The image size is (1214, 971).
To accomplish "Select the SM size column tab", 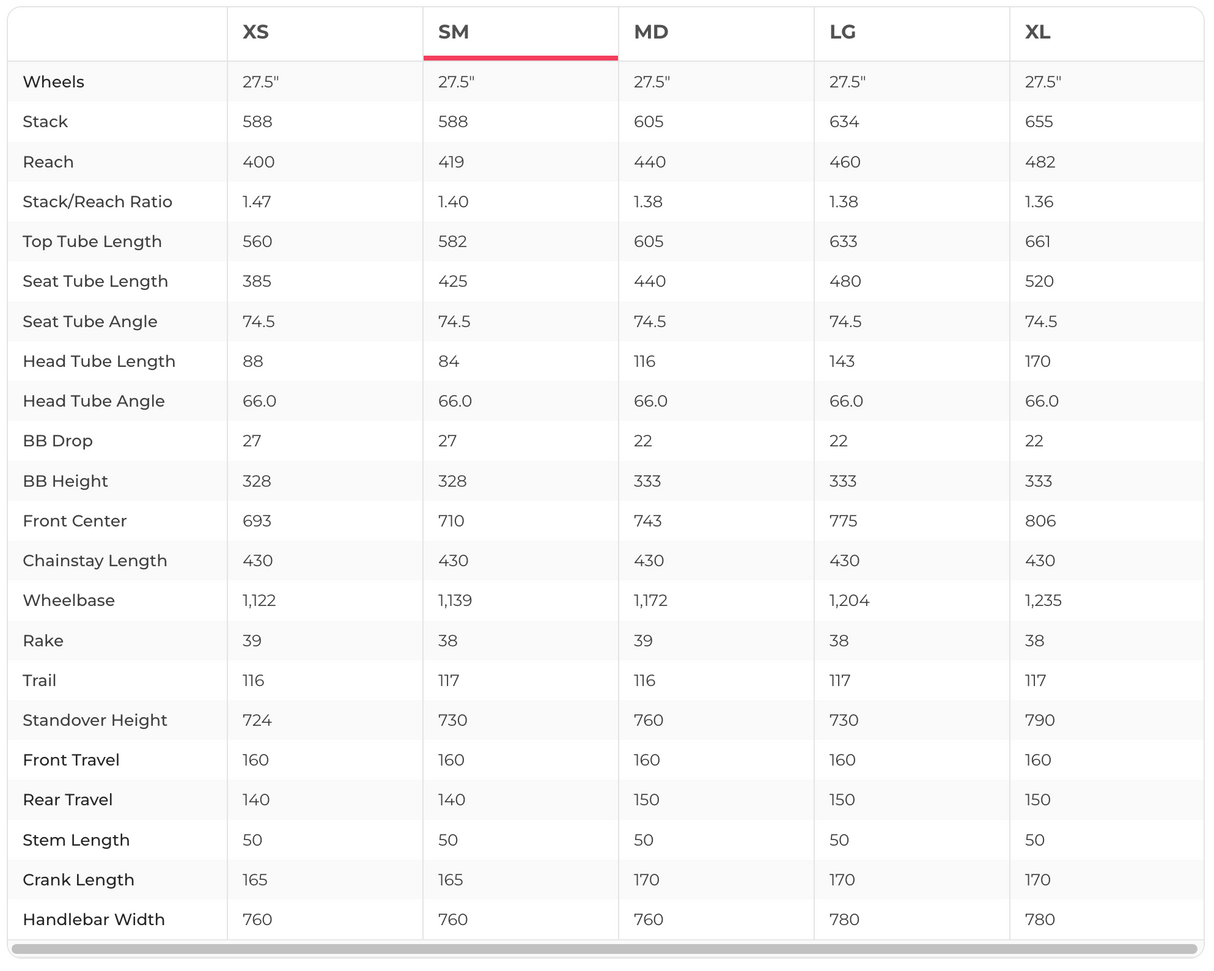I will [453, 33].
